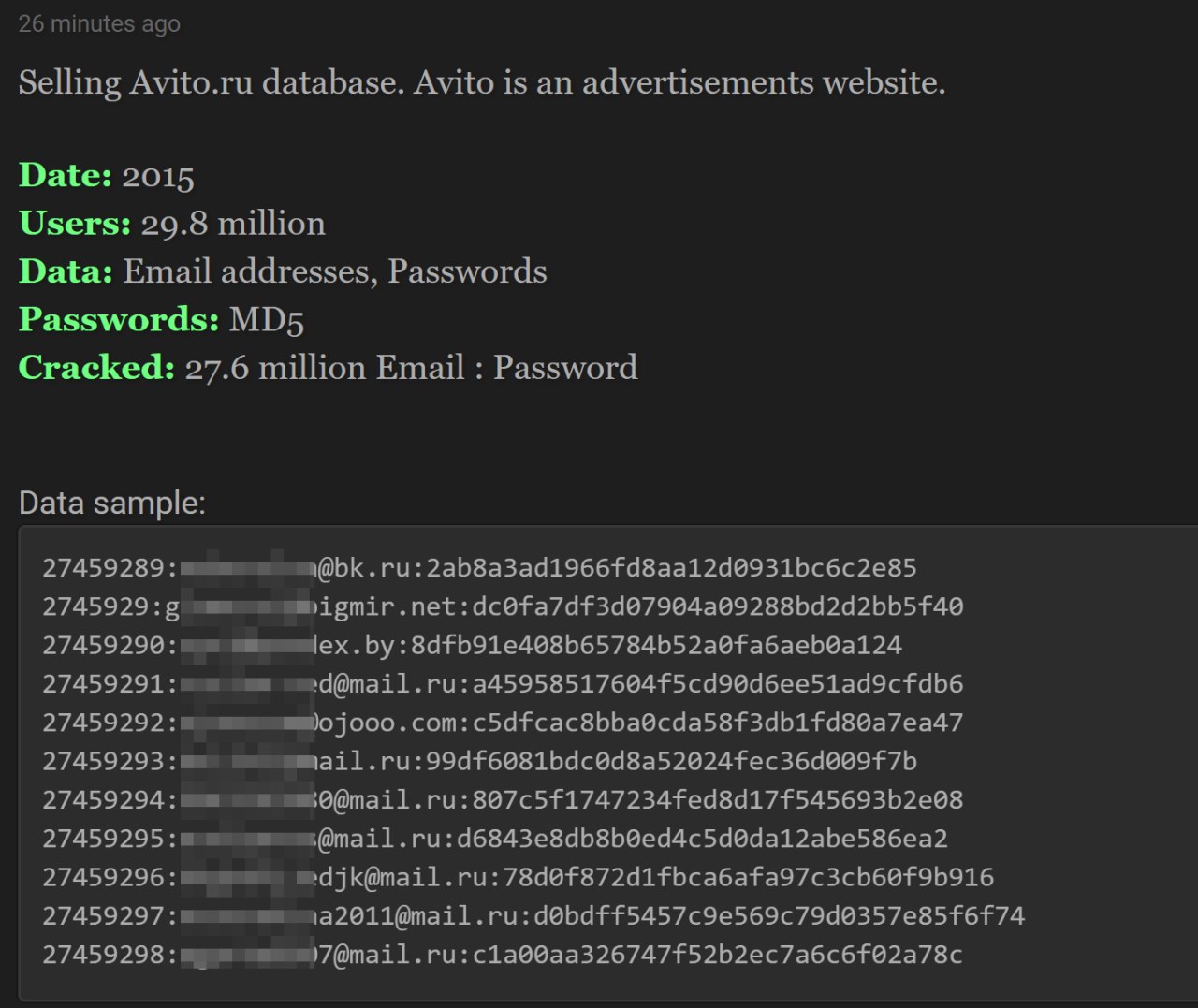The height and width of the screenshot is (1008, 1198).
Task: Click the sample row starting with 27459292
Action: coord(503,723)
